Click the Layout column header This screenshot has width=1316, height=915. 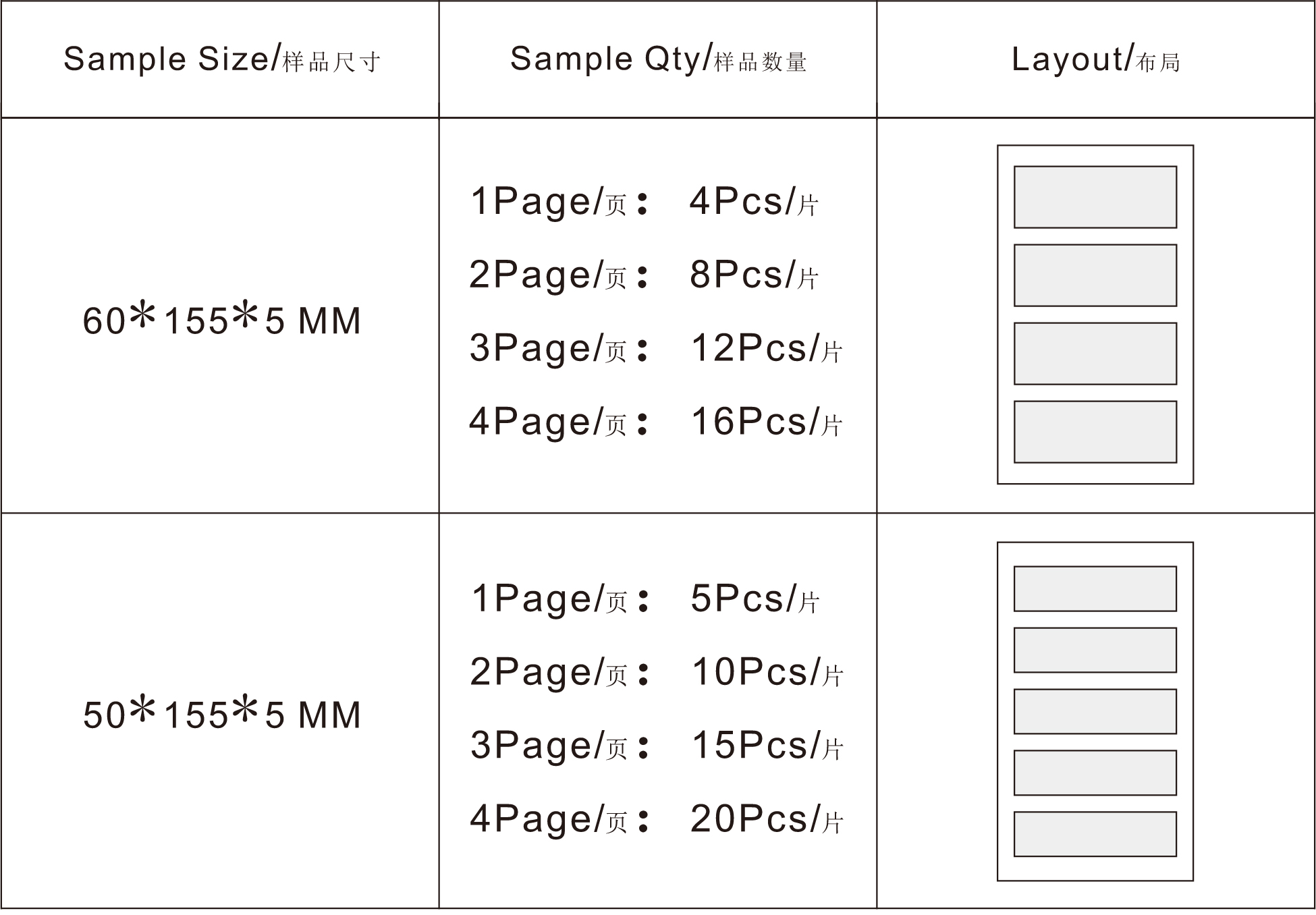coord(1095,59)
